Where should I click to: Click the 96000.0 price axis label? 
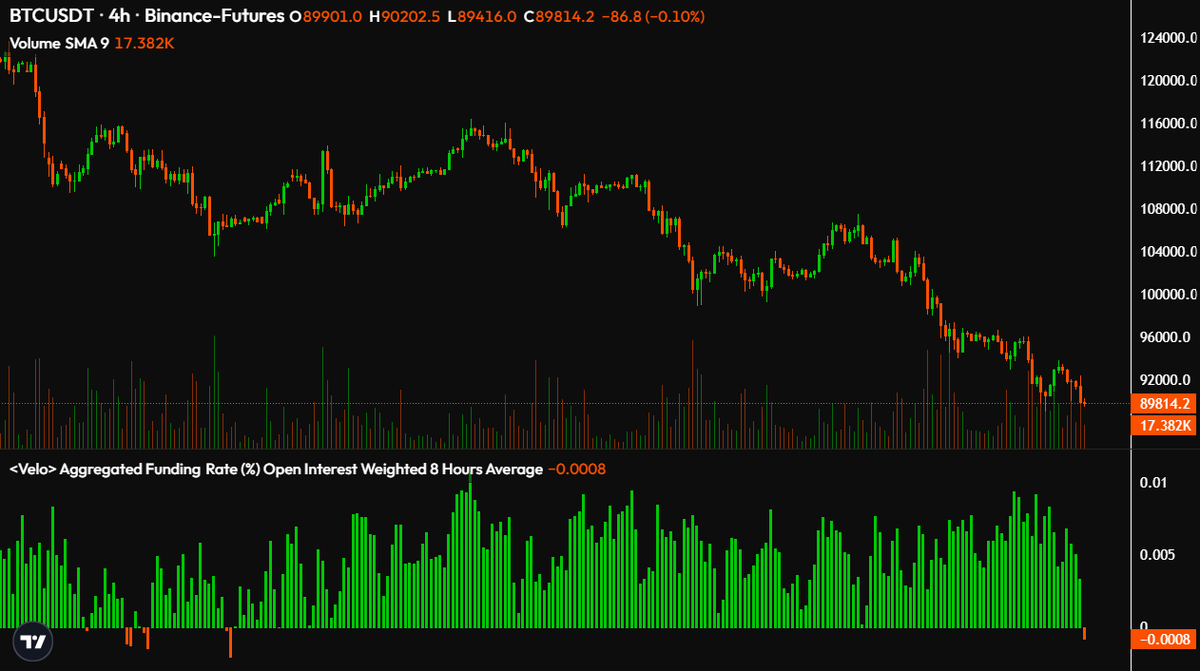click(x=1166, y=338)
